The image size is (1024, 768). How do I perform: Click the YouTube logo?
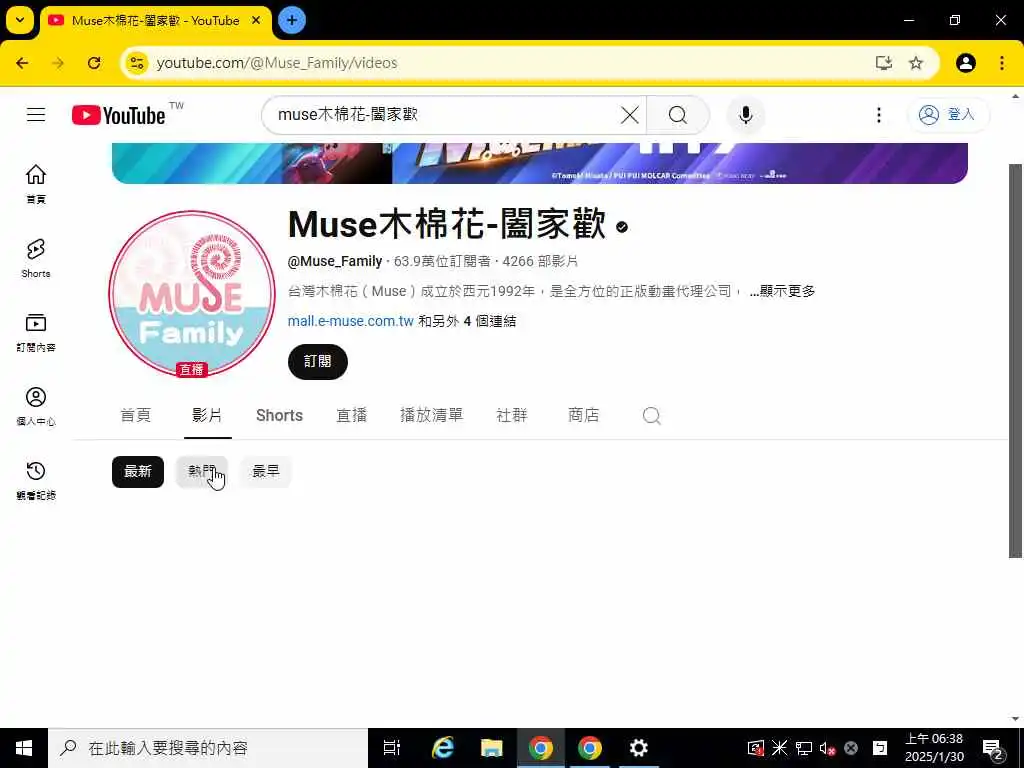(x=119, y=115)
